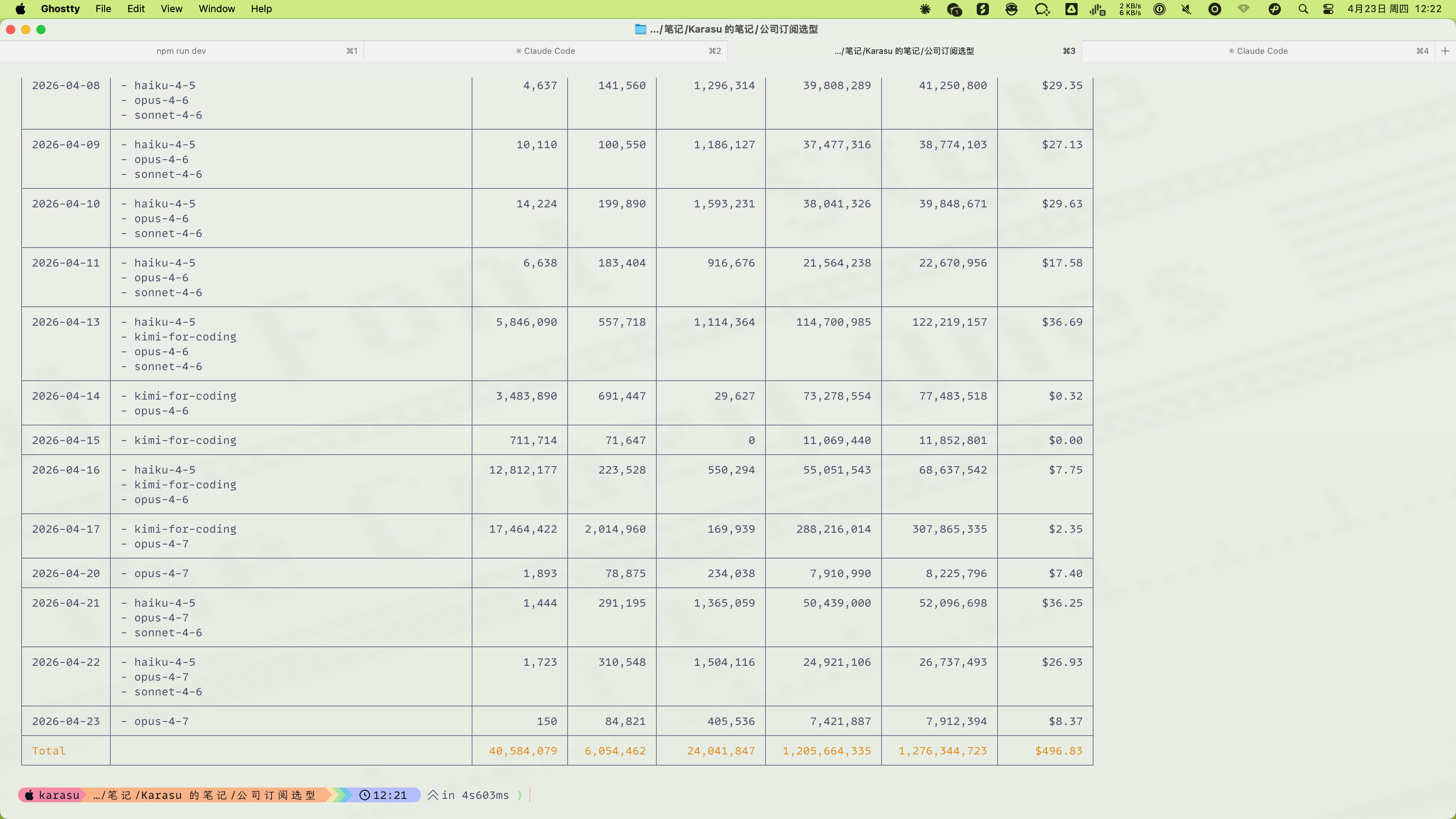The image size is (1456, 819).
Task: Open the File menu
Action: pyautogui.click(x=103, y=8)
